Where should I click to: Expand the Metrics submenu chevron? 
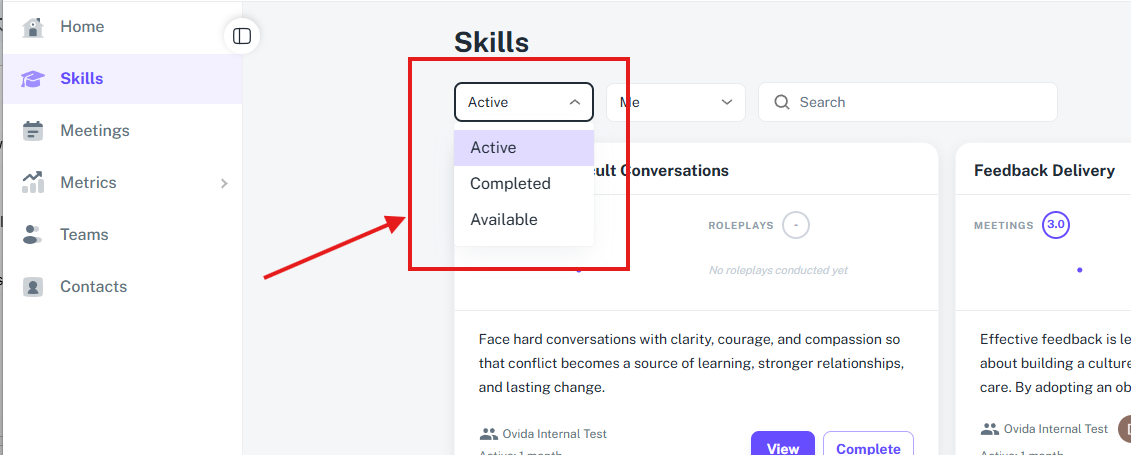point(224,183)
